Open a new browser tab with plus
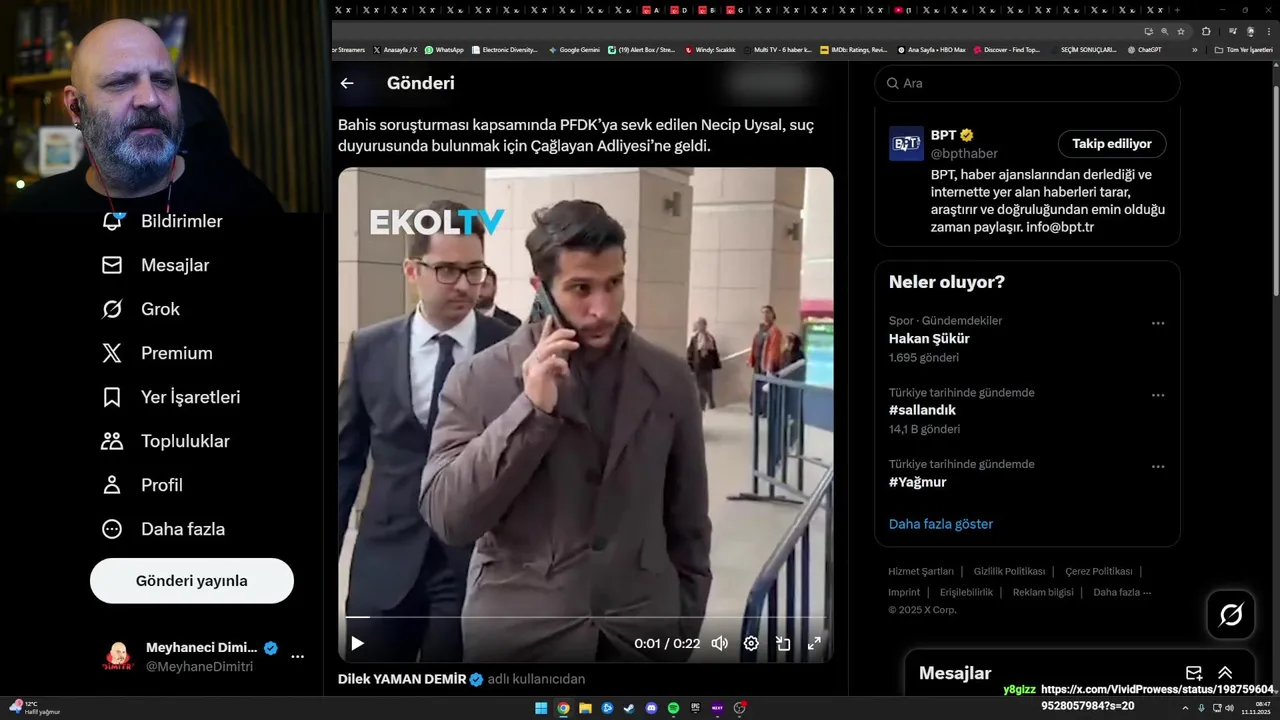The width and height of the screenshot is (1280, 720). click(1179, 9)
